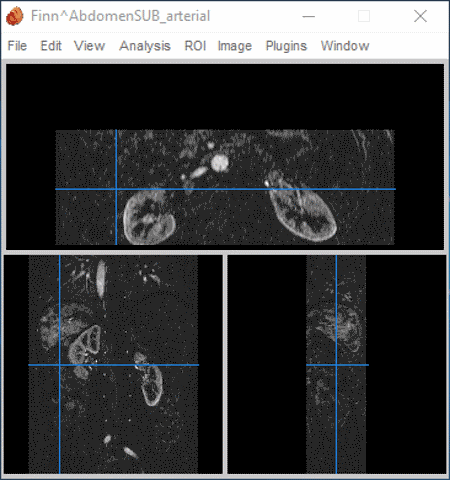Open the Window menu
Image resolution: width=450 pixels, height=480 pixels.
click(345, 46)
